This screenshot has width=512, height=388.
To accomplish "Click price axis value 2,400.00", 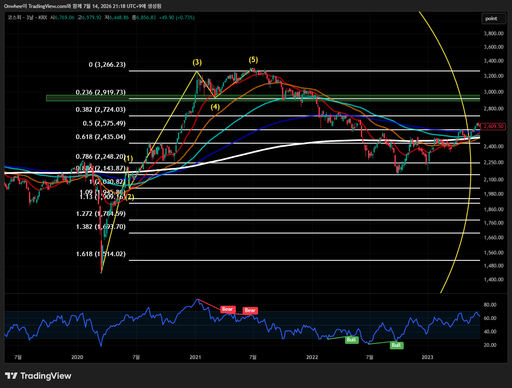I will pos(494,146).
